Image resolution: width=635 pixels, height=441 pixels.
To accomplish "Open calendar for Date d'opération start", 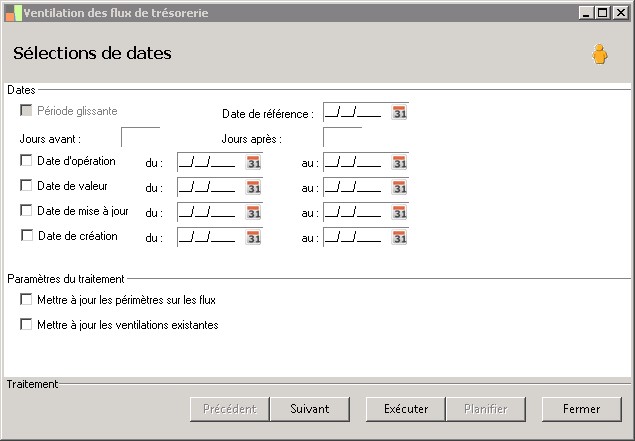I will 253,162.
